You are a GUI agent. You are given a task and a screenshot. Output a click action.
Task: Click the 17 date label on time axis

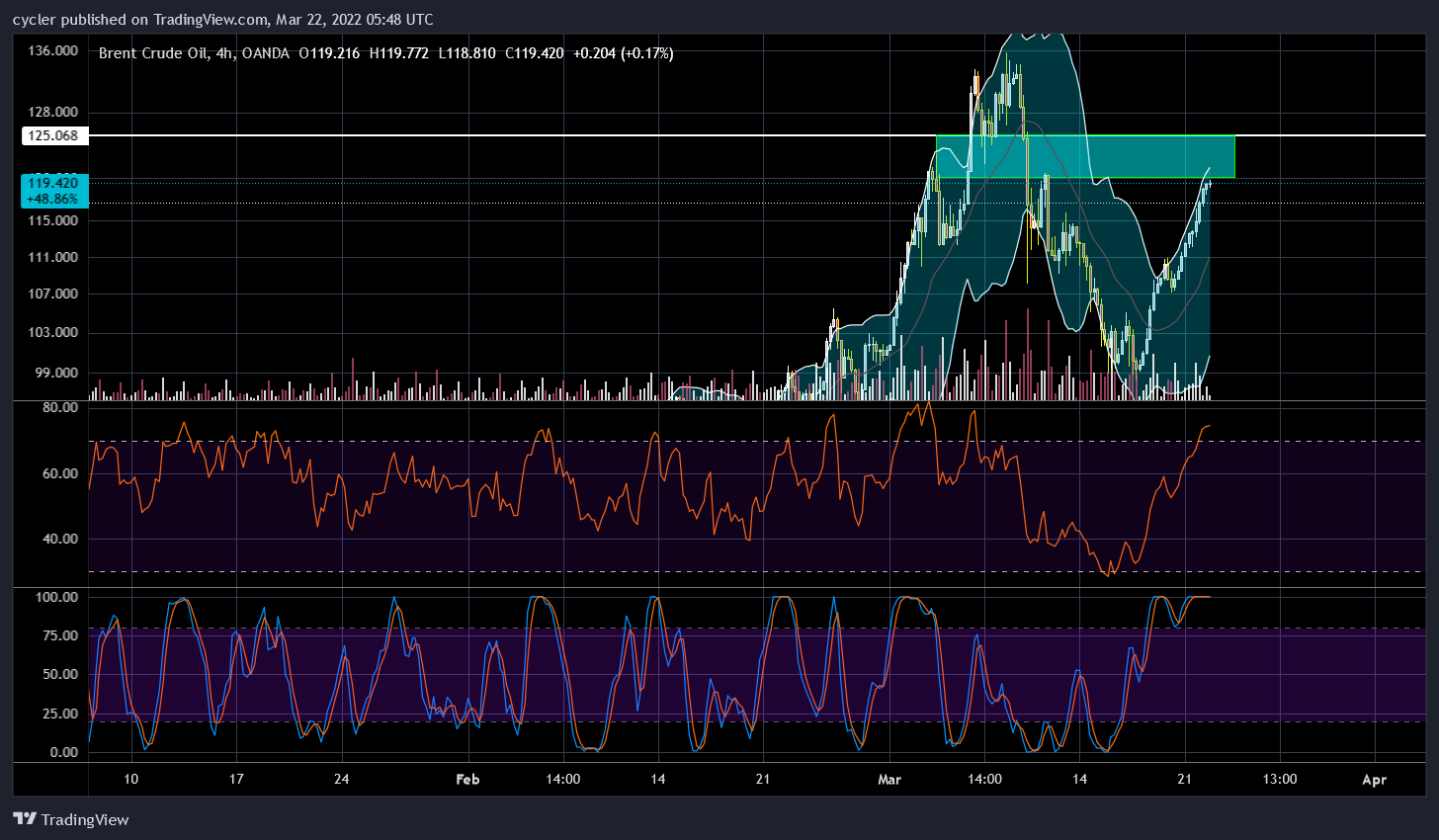[x=236, y=780]
